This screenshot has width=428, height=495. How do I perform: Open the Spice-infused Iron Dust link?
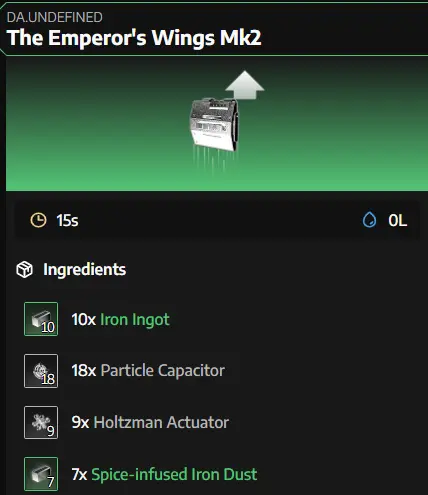[x=174, y=474]
